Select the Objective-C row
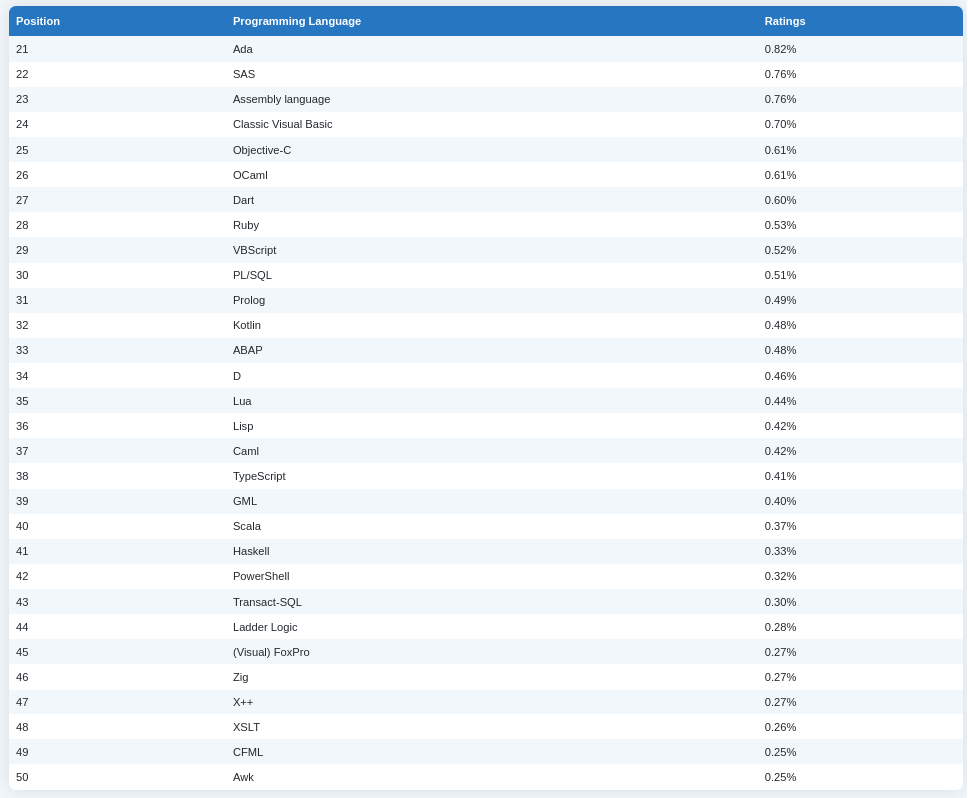968x798 pixels. [x=485, y=150]
